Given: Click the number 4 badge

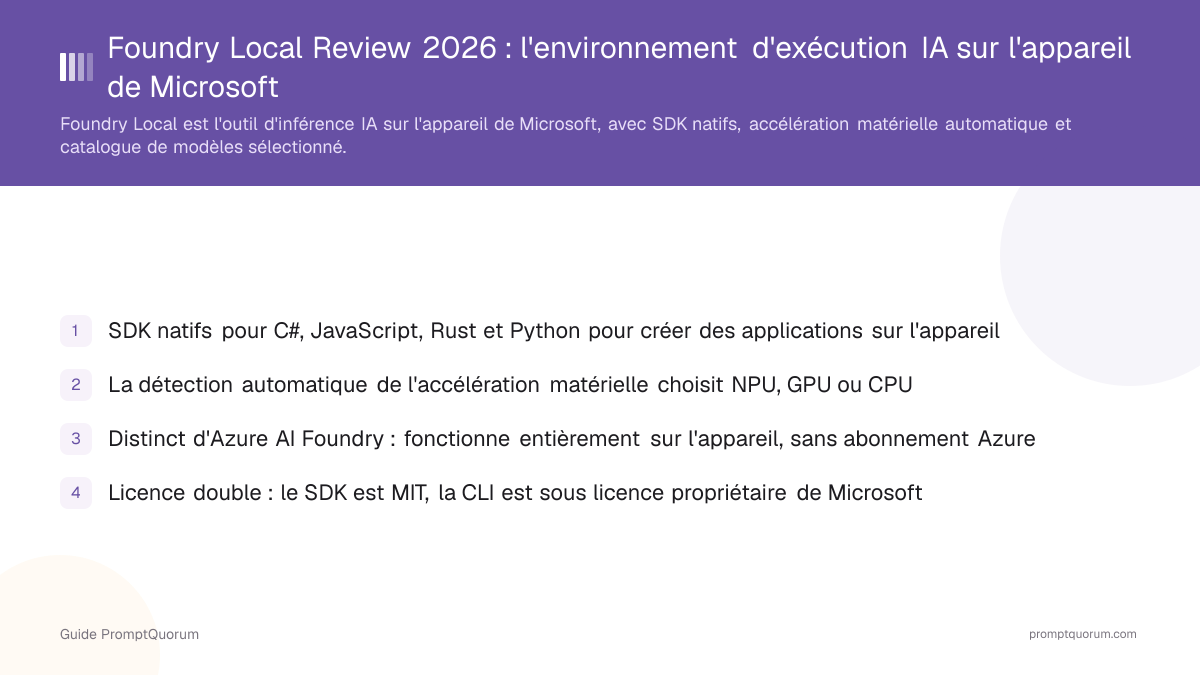Looking at the screenshot, I should (76, 493).
